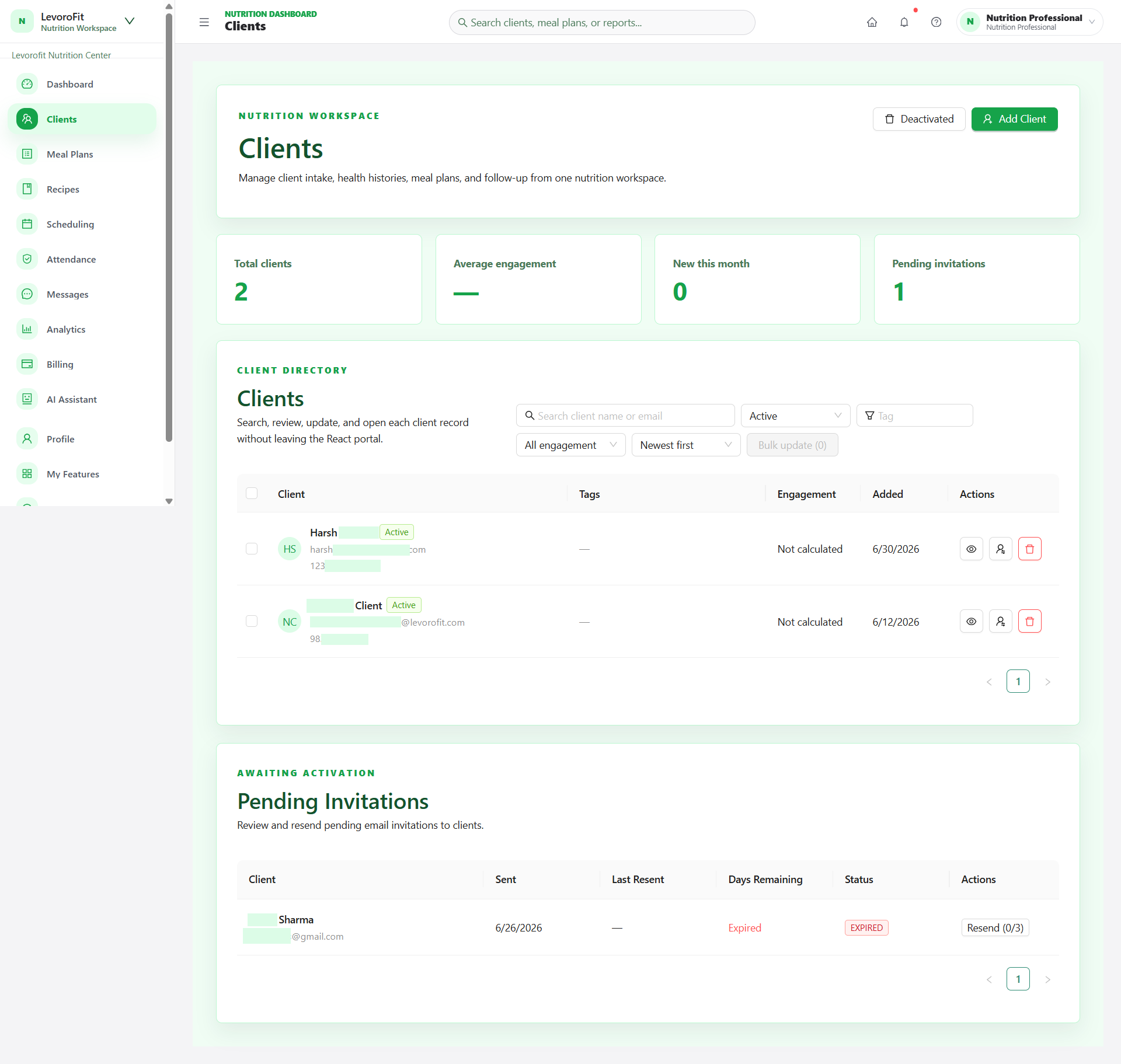This screenshot has height=1064, width=1121.
Task: View client Harsh with eye icon
Action: click(x=971, y=549)
